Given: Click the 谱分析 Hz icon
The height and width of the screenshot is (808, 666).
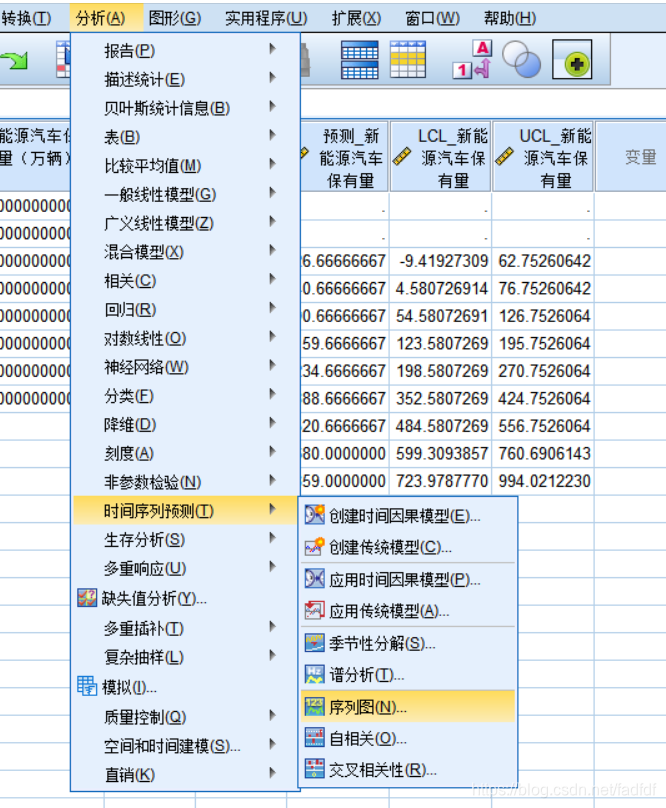Looking at the screenshot, I should coord(314,675).
